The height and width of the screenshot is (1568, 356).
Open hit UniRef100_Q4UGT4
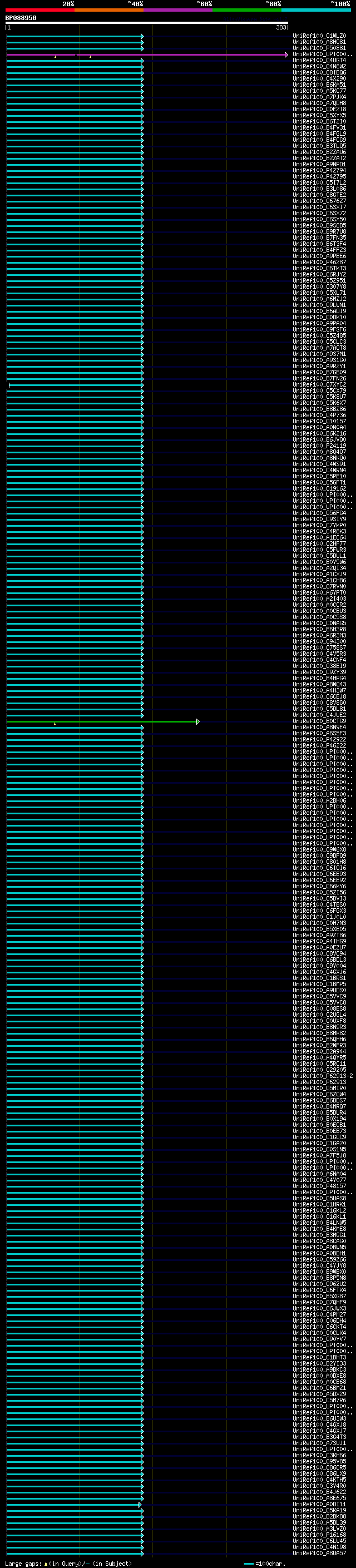[319, 60]
